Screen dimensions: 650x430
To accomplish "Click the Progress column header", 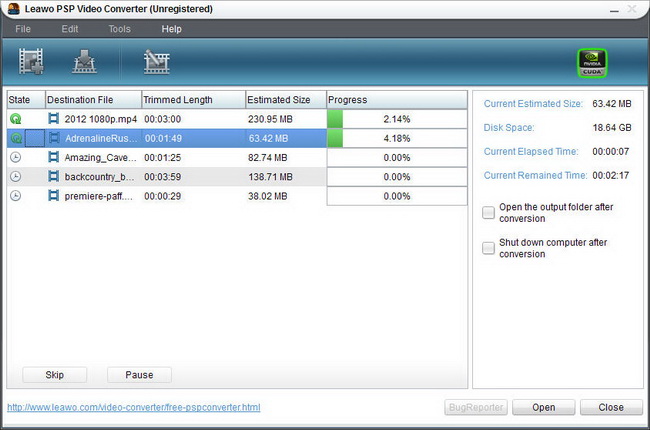I will [397, 100].
